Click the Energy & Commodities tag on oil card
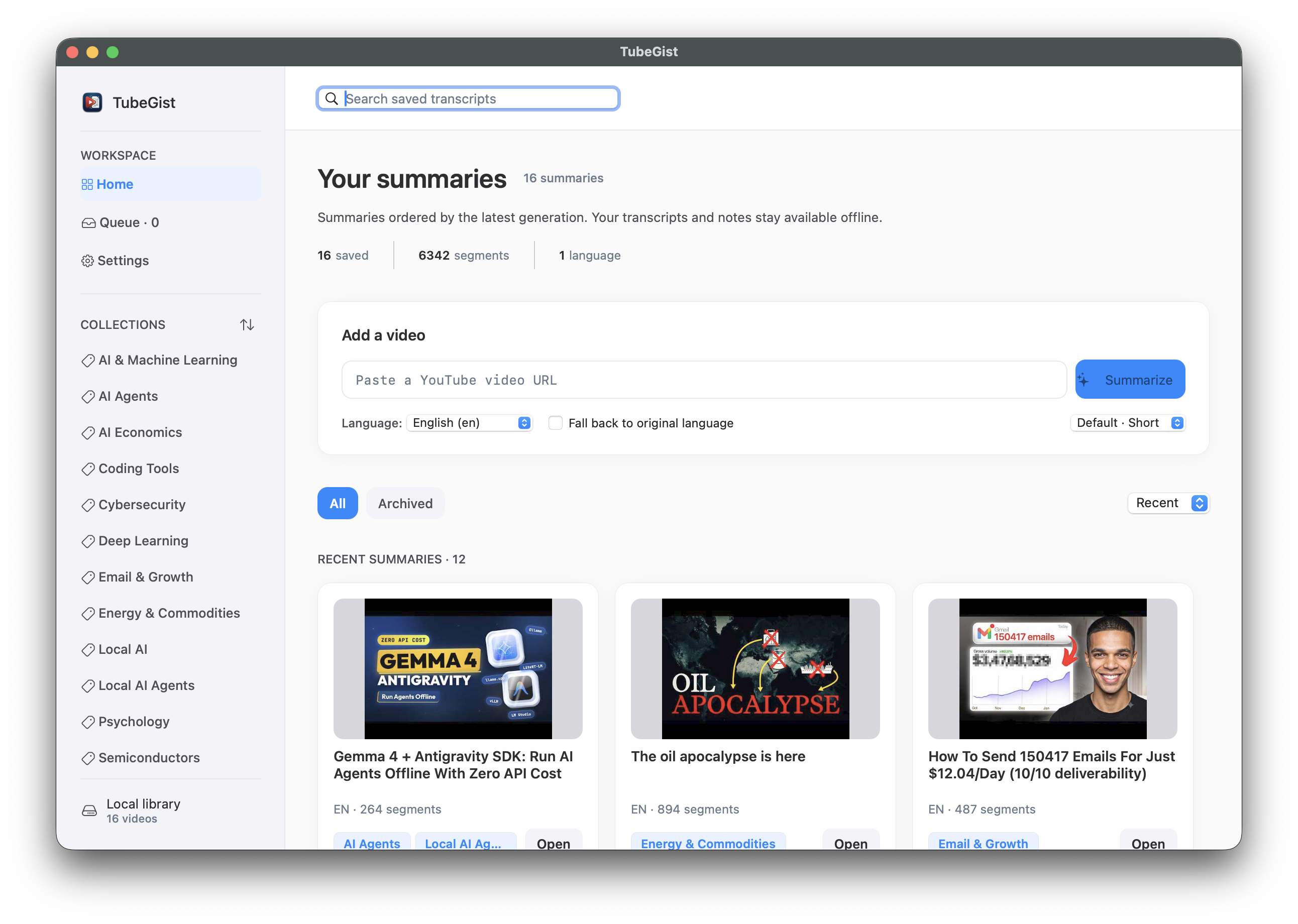The height and width of the screenshot is (924, 1298). click(x=708, y=843)
